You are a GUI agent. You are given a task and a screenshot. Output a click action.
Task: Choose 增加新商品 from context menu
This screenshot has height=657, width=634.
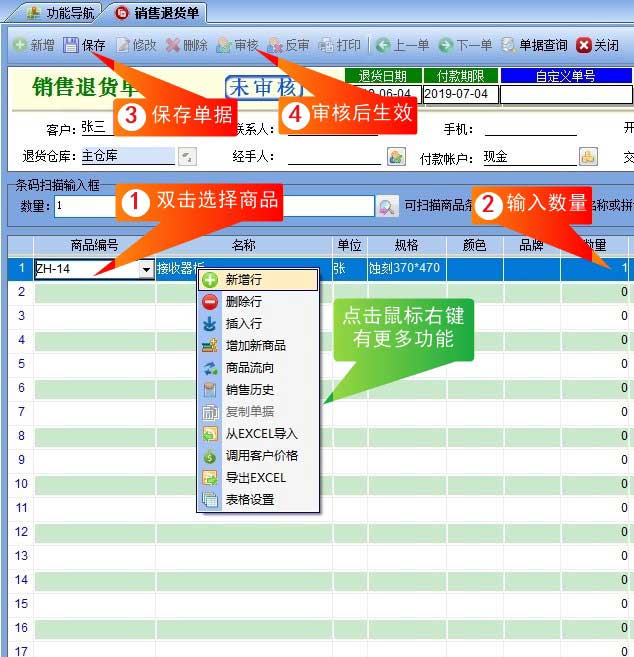258,346
